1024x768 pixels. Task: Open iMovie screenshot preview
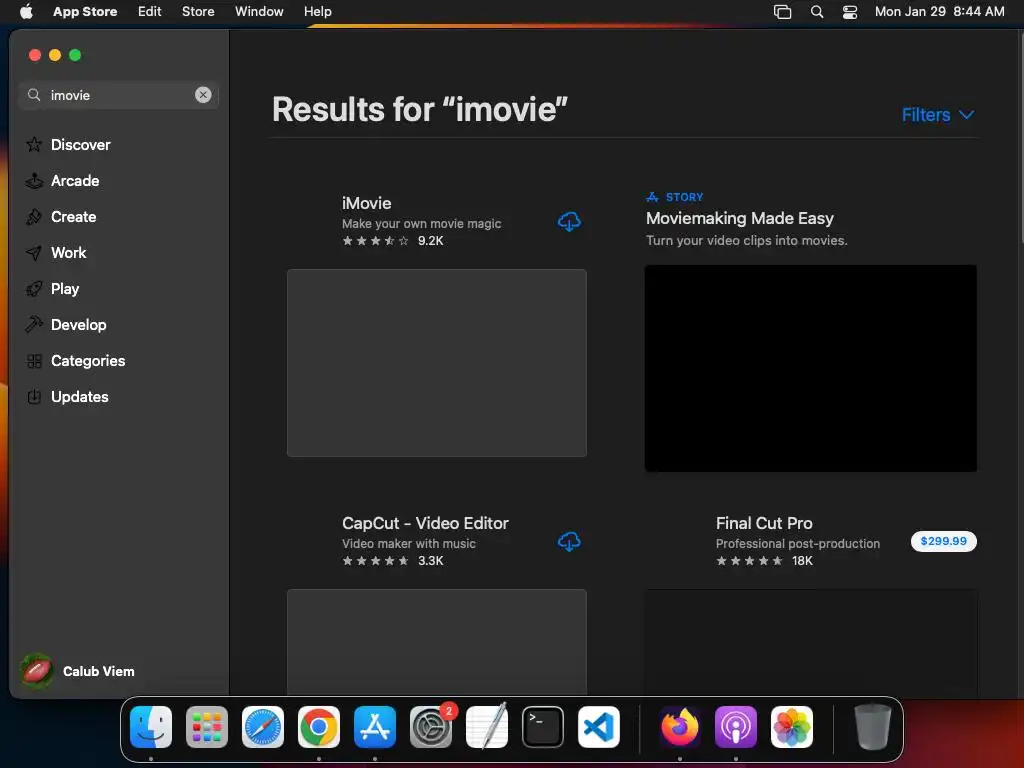point(436,363)
